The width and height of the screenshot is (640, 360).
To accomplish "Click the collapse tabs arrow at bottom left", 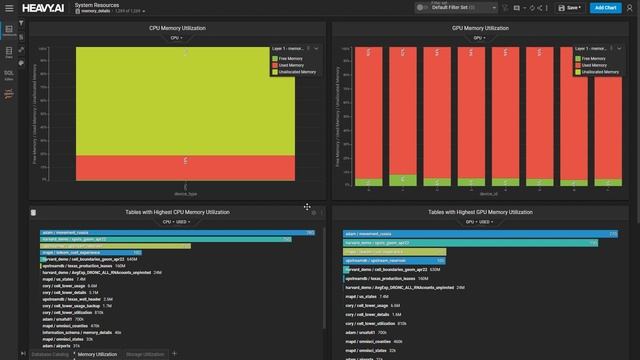I will tap(23, 353).
